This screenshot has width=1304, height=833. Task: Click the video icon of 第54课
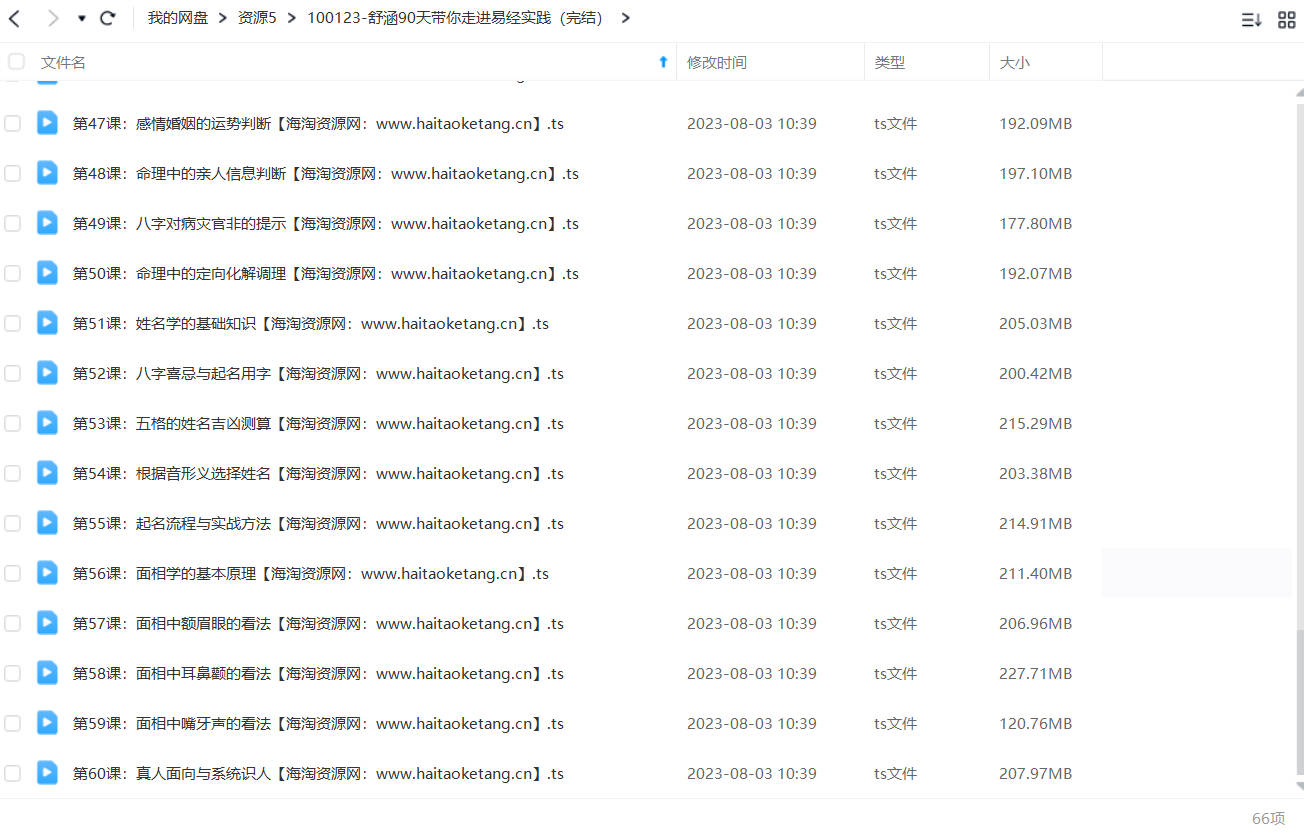click(x=47, y=472)
